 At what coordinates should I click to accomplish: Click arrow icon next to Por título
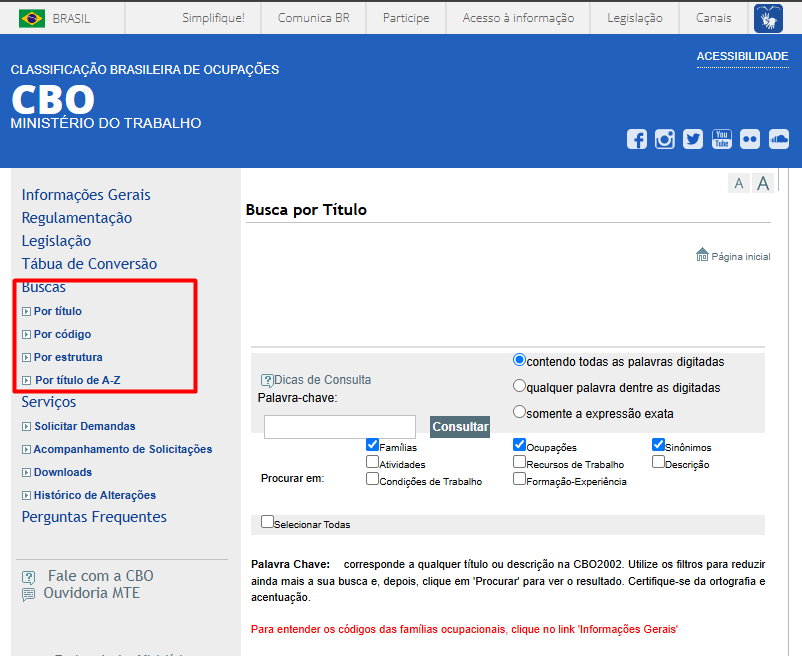27,311
